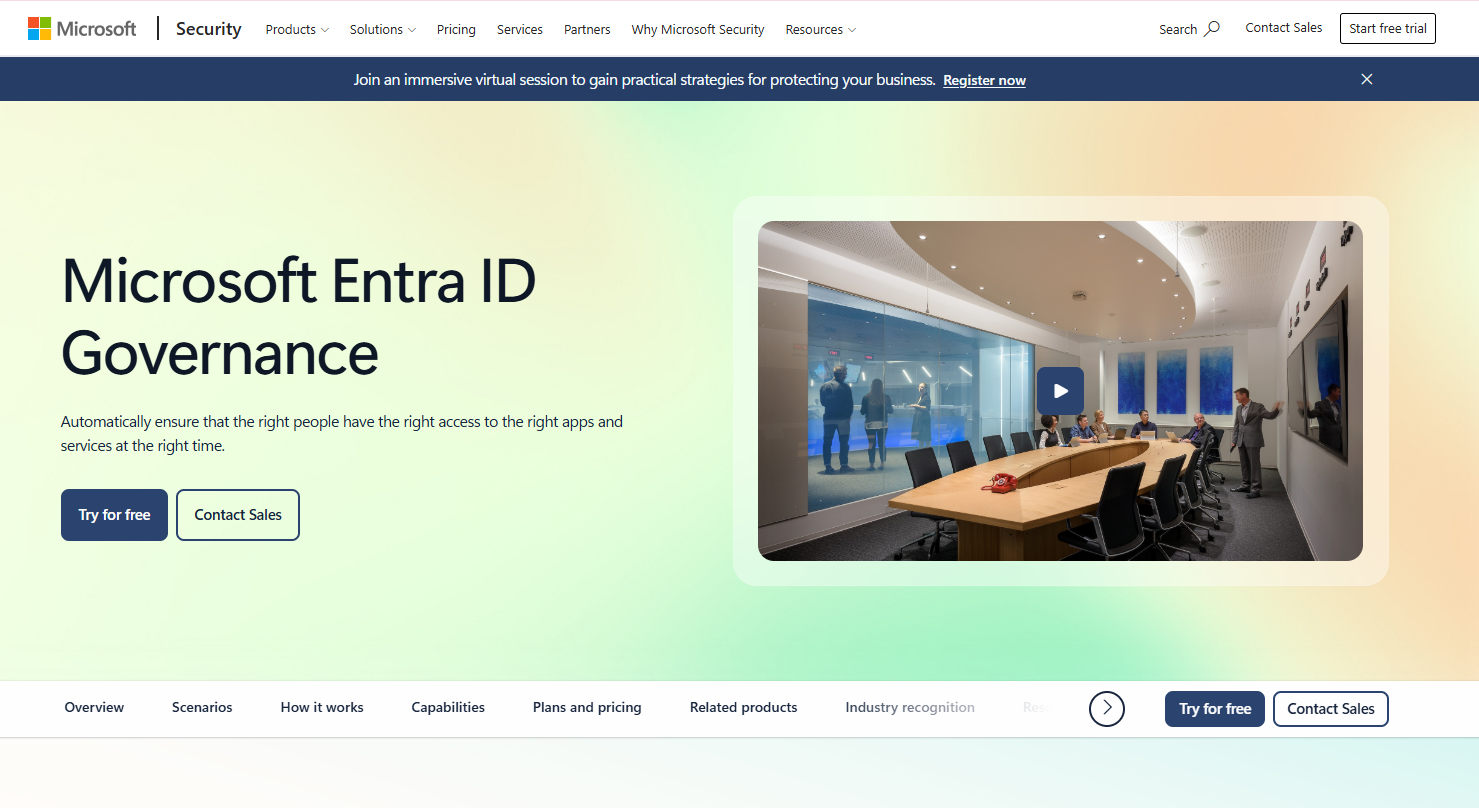Select the How it works tab
The height and width of the screenshot is (808, 1479).
click(x=322, y=707)
